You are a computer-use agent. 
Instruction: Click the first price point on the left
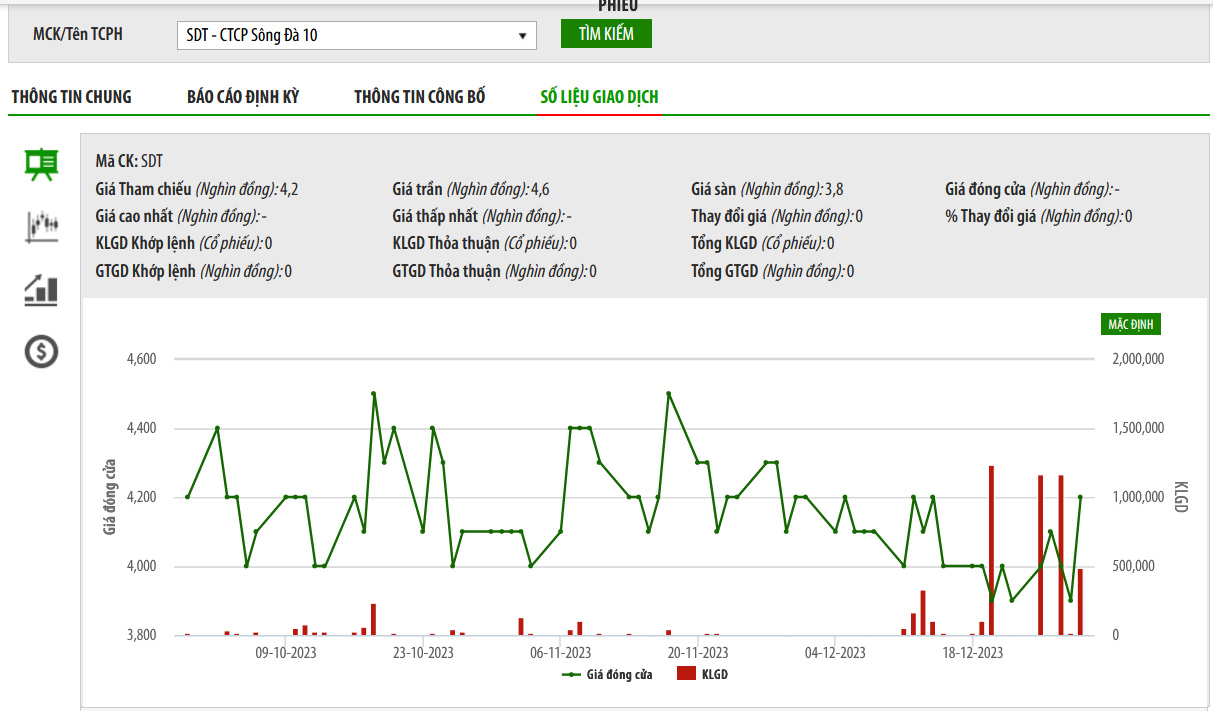[187, 497]
